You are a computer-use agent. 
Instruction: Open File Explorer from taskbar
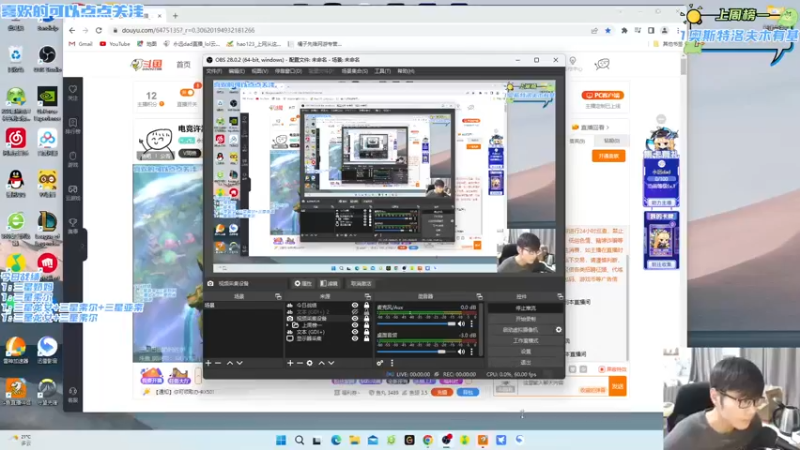(355, 440)
